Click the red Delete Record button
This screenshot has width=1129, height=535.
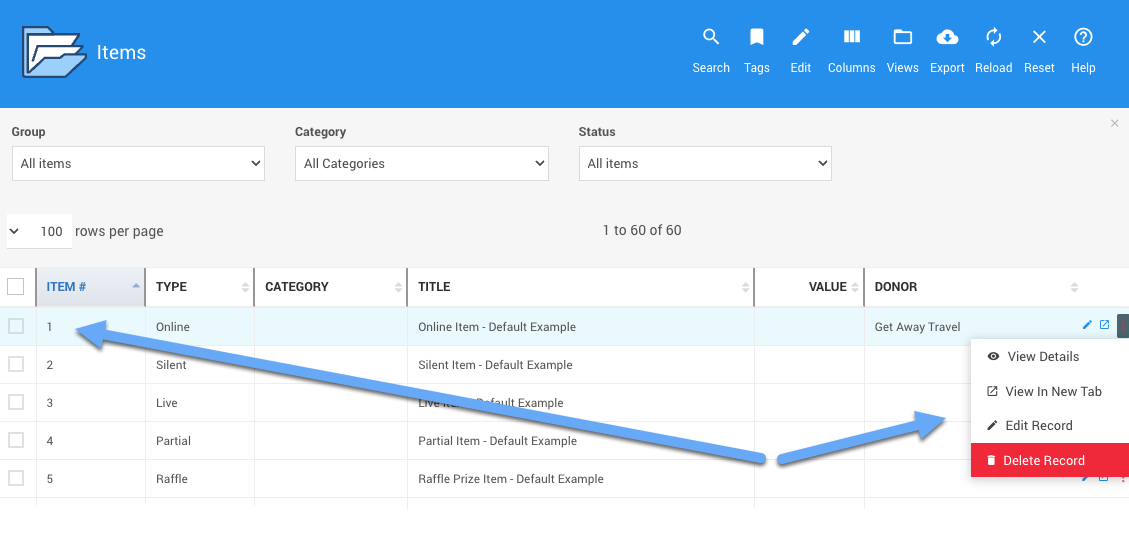pos(1044,461)
